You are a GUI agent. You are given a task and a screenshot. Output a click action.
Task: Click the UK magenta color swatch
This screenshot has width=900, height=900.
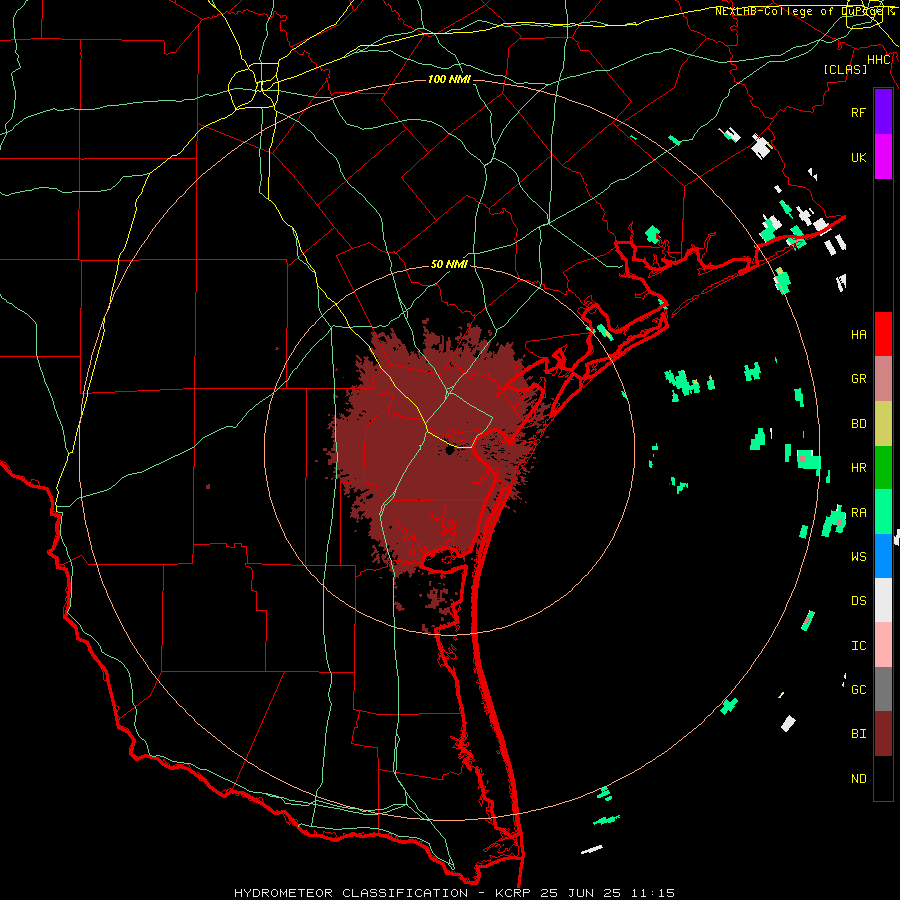click(x=883, y=157)
